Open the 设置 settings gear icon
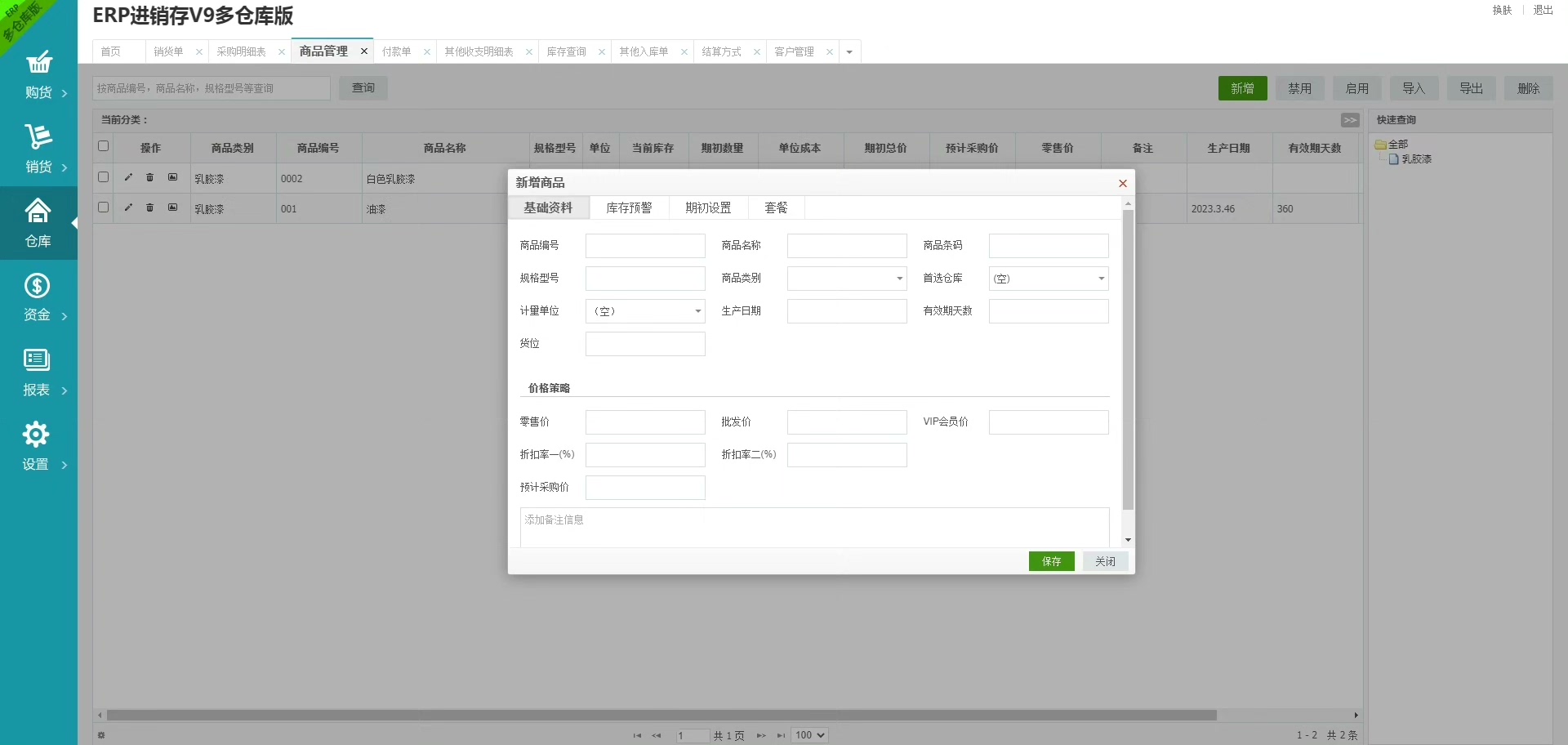 tap(37, 435)
